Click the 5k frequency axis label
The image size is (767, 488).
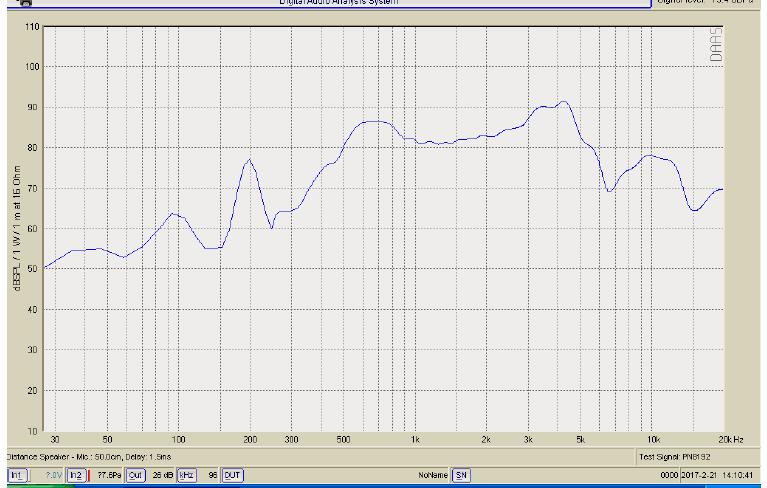pos(580,439)
